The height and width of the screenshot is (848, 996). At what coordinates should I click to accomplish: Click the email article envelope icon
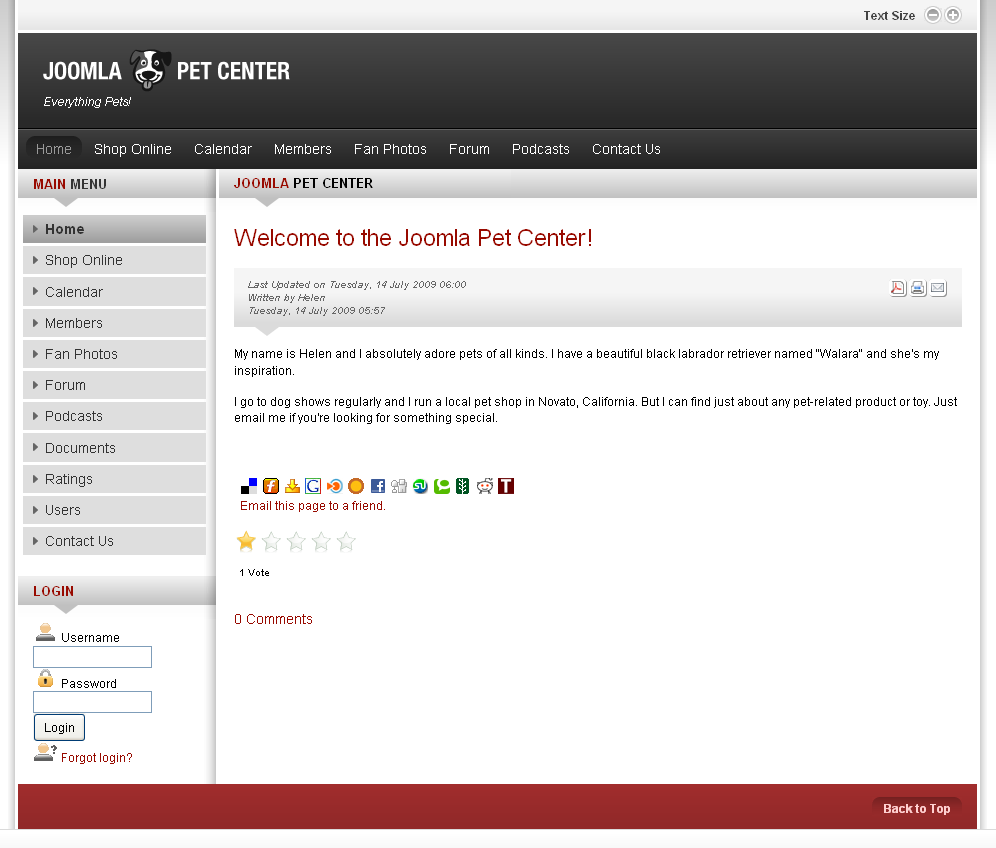(938, 288)
